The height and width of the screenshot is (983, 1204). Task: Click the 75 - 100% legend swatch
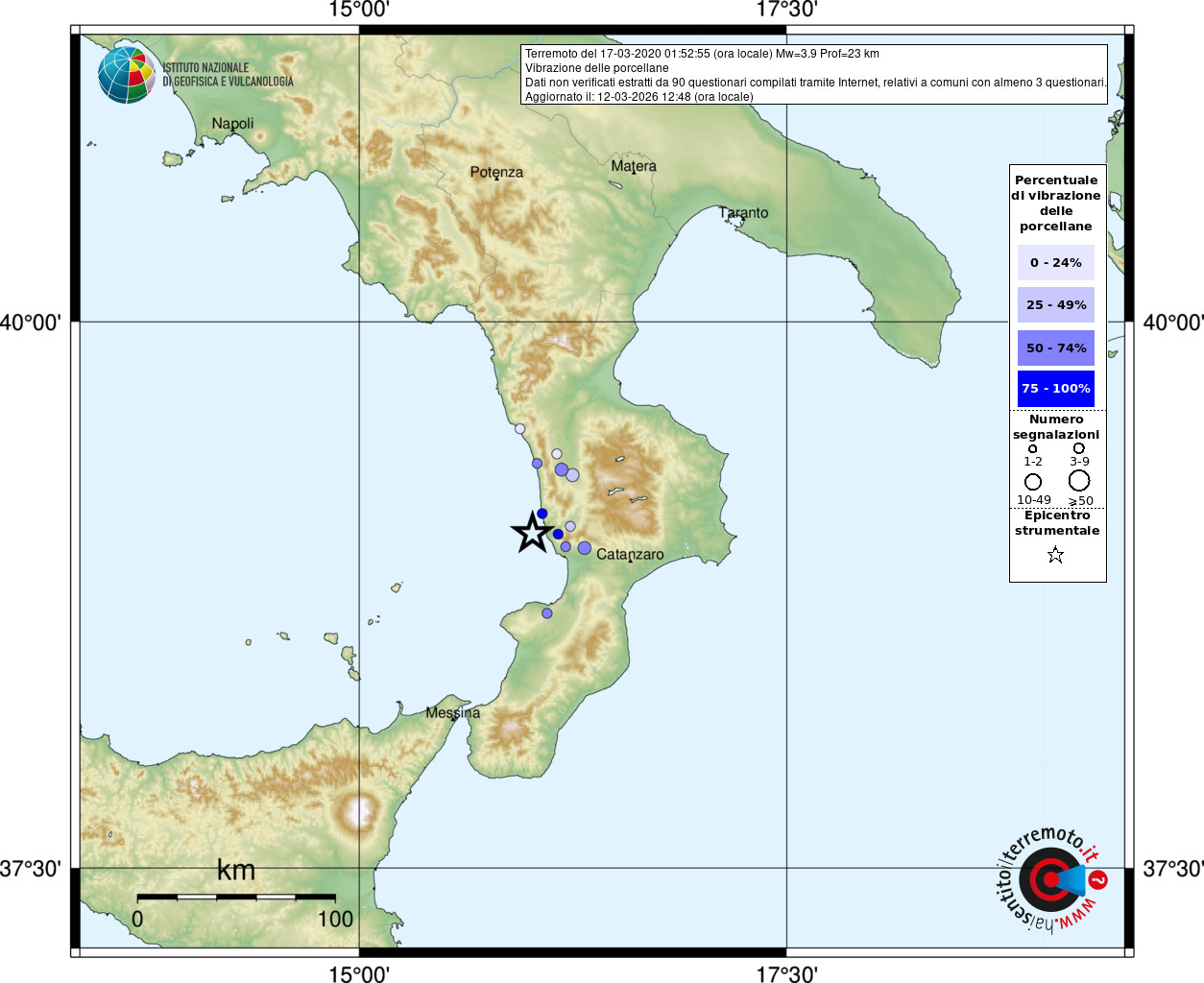tap(1056, 388)
